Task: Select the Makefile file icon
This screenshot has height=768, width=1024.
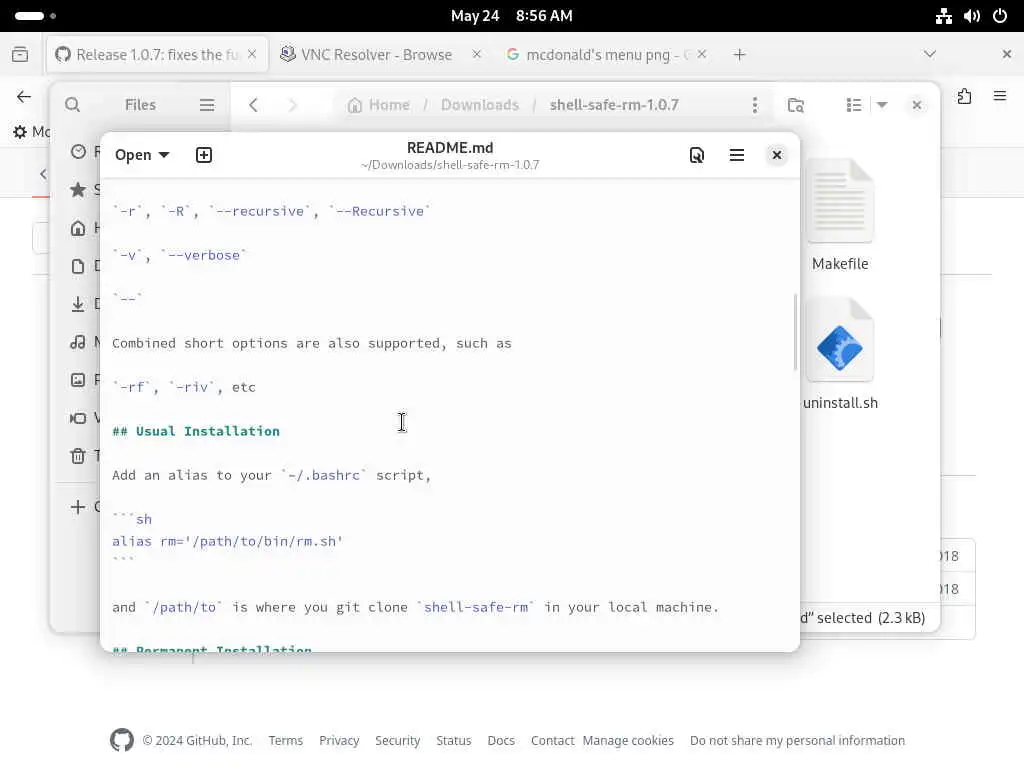Action: click(840, 201)
